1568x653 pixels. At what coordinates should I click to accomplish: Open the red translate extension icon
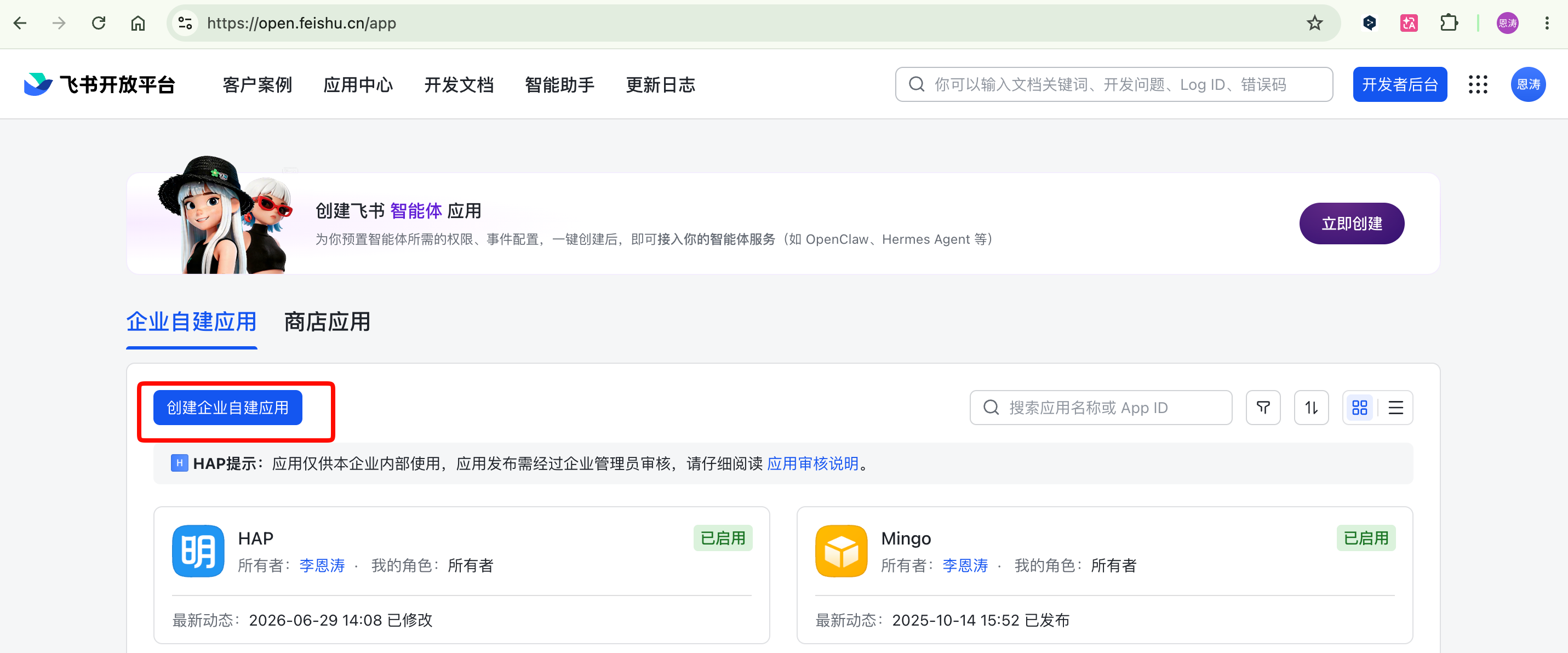(x=1409, y=23)
